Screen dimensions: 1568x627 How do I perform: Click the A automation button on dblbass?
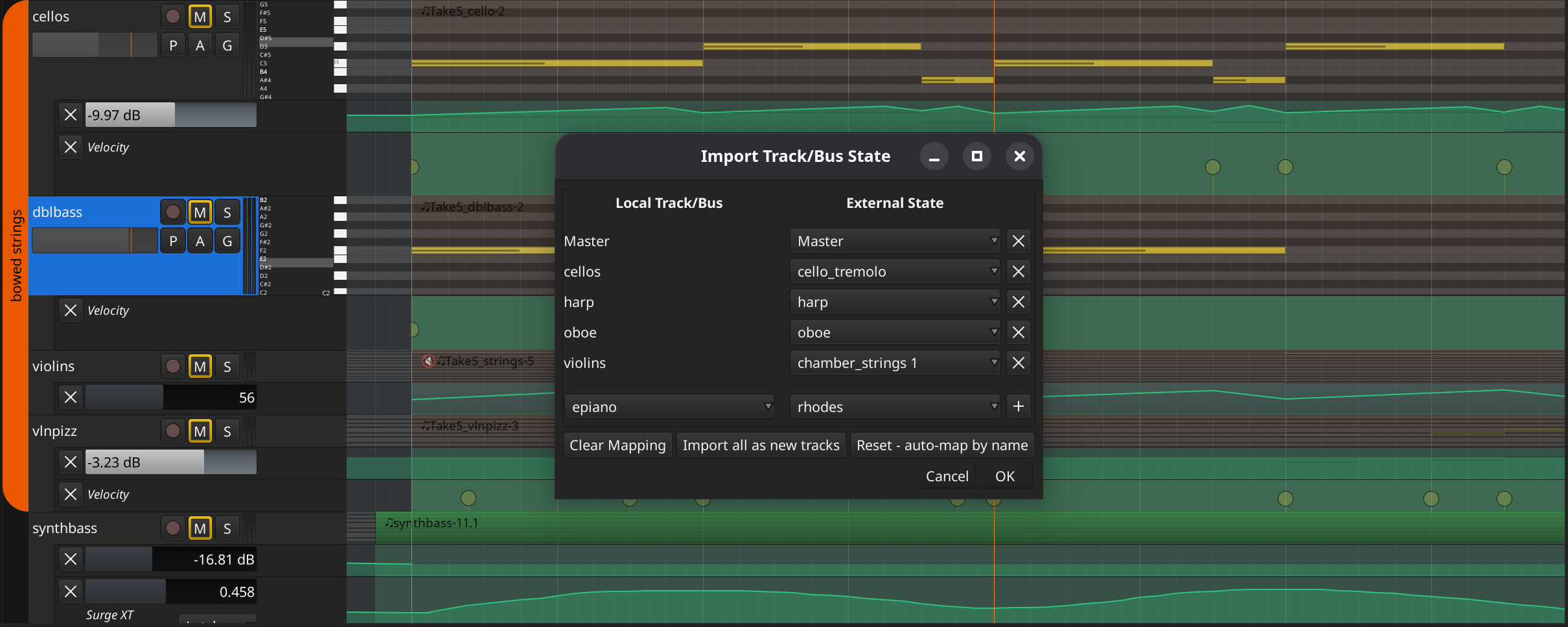[200, 240]
